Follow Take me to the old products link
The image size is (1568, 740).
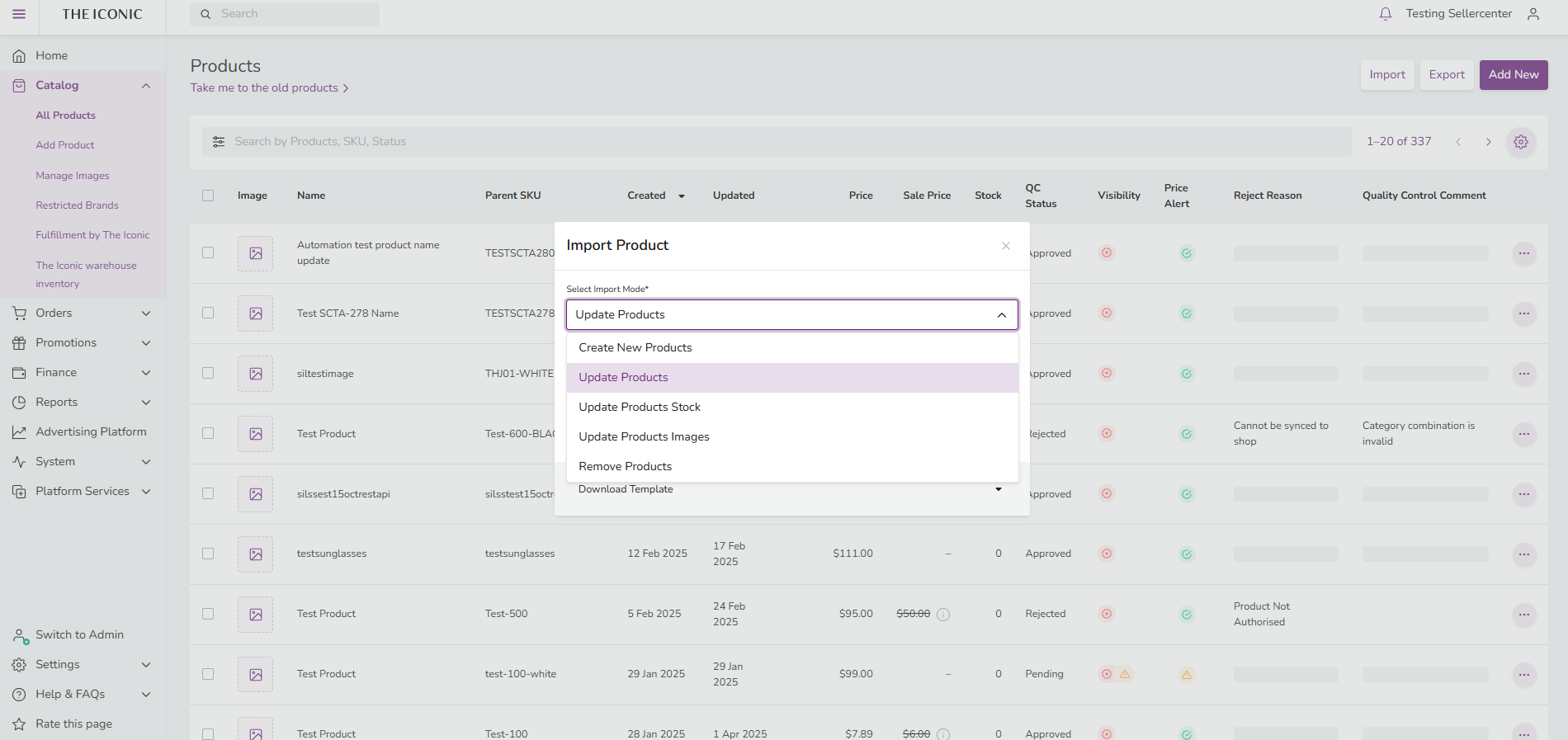click(270, 88)
